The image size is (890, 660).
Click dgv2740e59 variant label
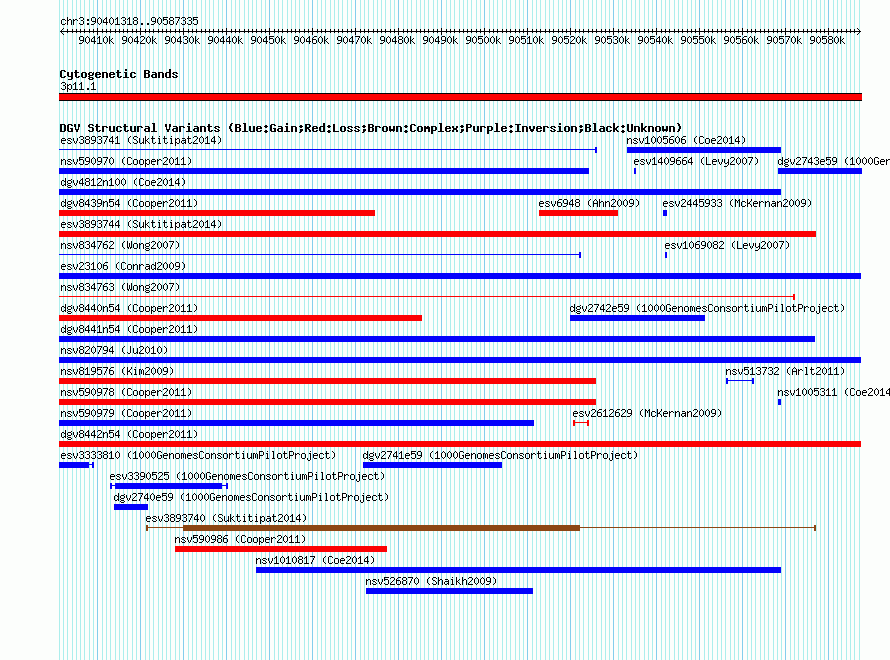point(251,497)
